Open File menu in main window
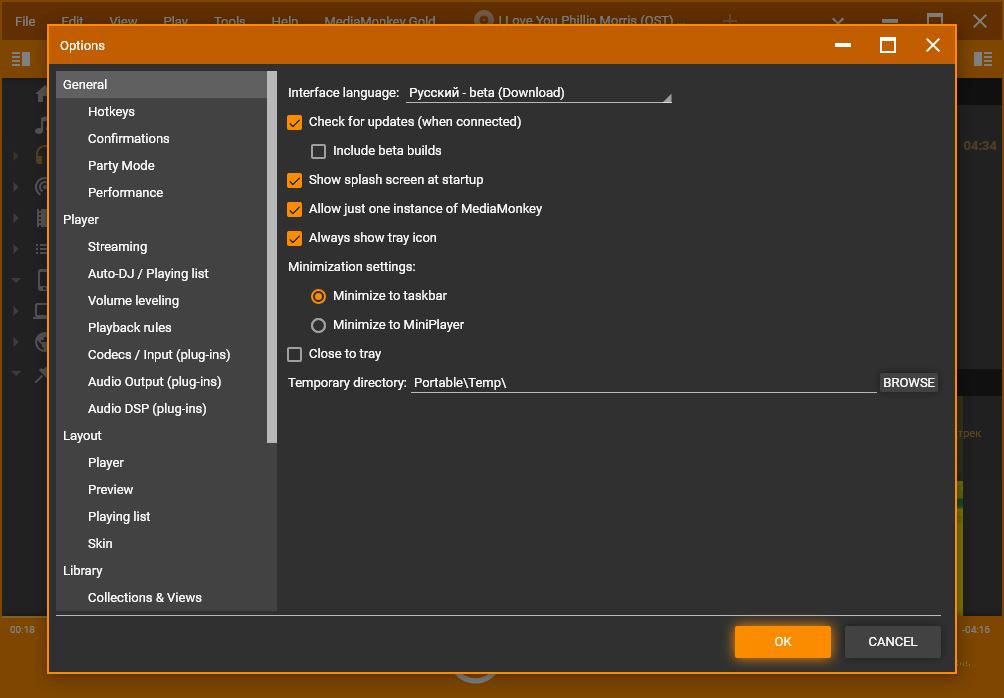Image resolution: width=1004 pixels, height=698 pixels. click(x=25, y=21)
